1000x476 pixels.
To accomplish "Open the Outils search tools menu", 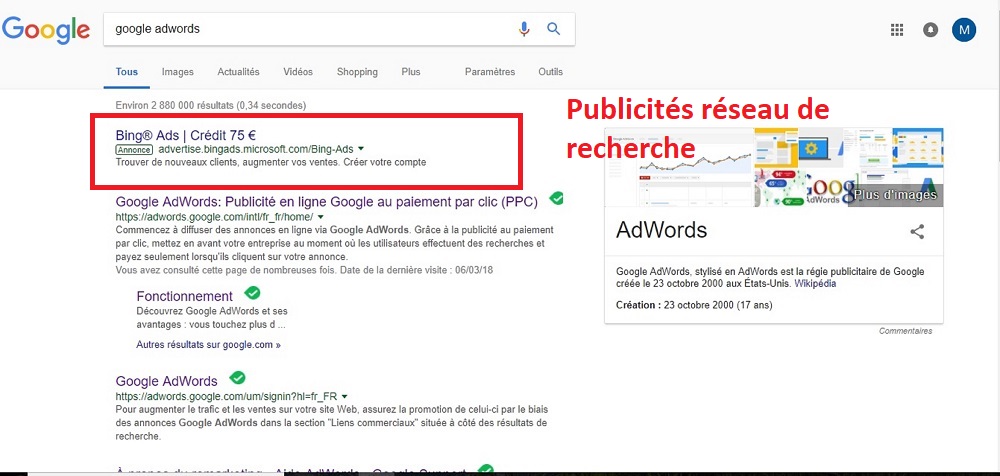I will (550, 72).
